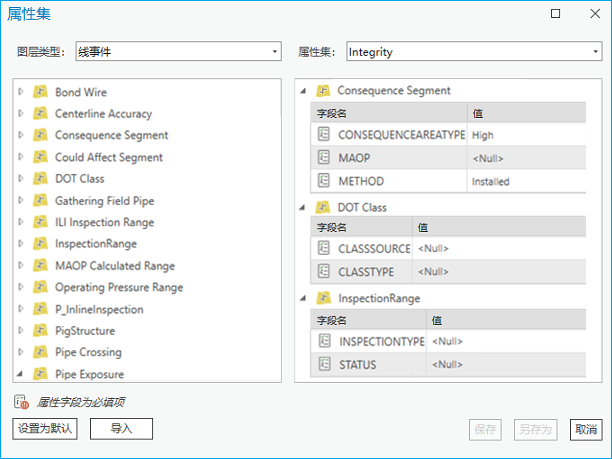Click the Gathering Field Pipe layer icon

40,200
